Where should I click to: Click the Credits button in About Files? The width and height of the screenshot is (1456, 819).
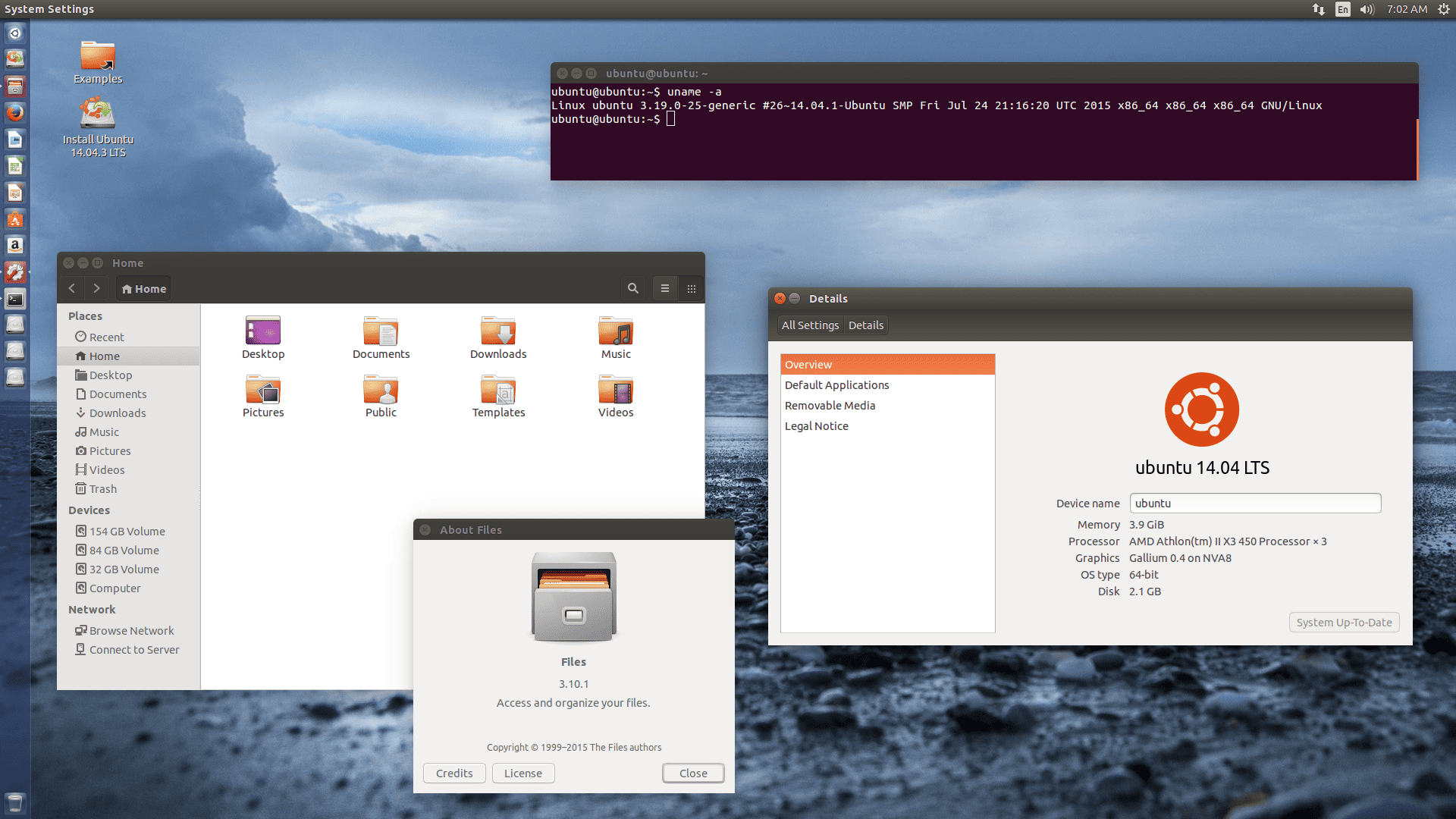click(454, 773)
